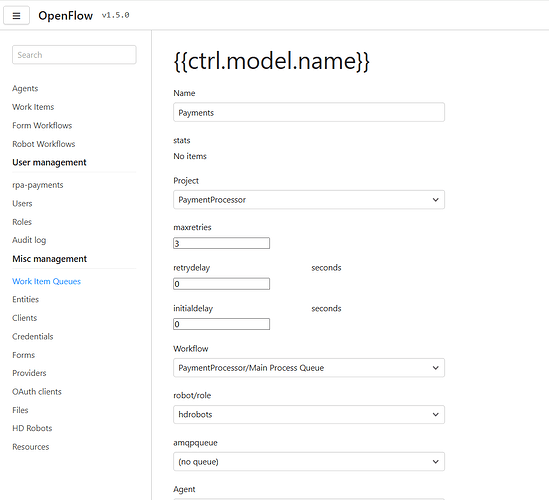This screenshot has width=549, height=500.
Task: Open OAuth clients page
Action: pos(37,391)
